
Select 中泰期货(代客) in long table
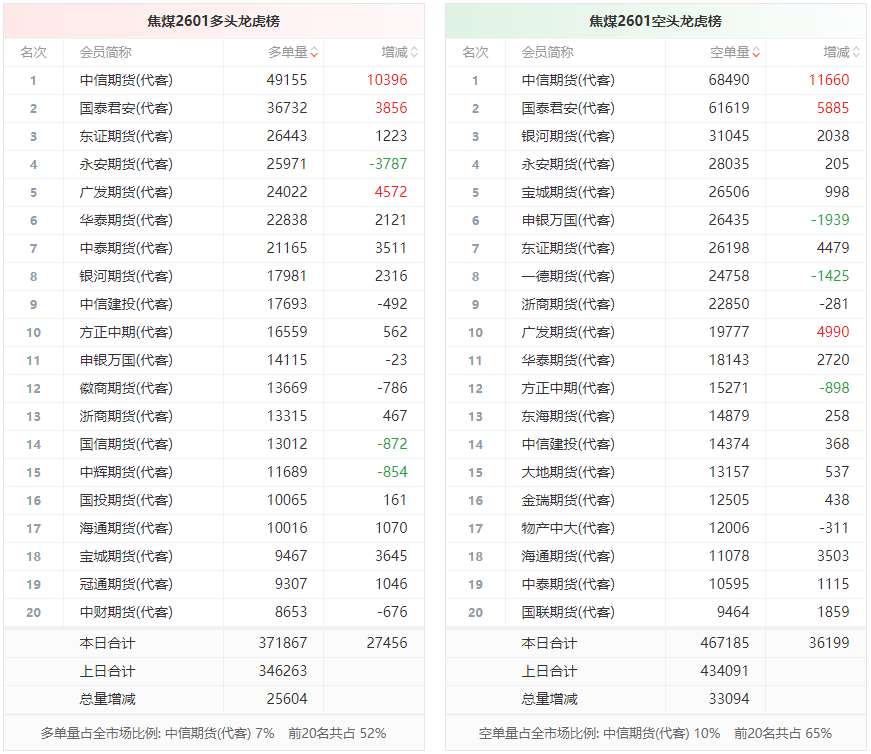126,248
